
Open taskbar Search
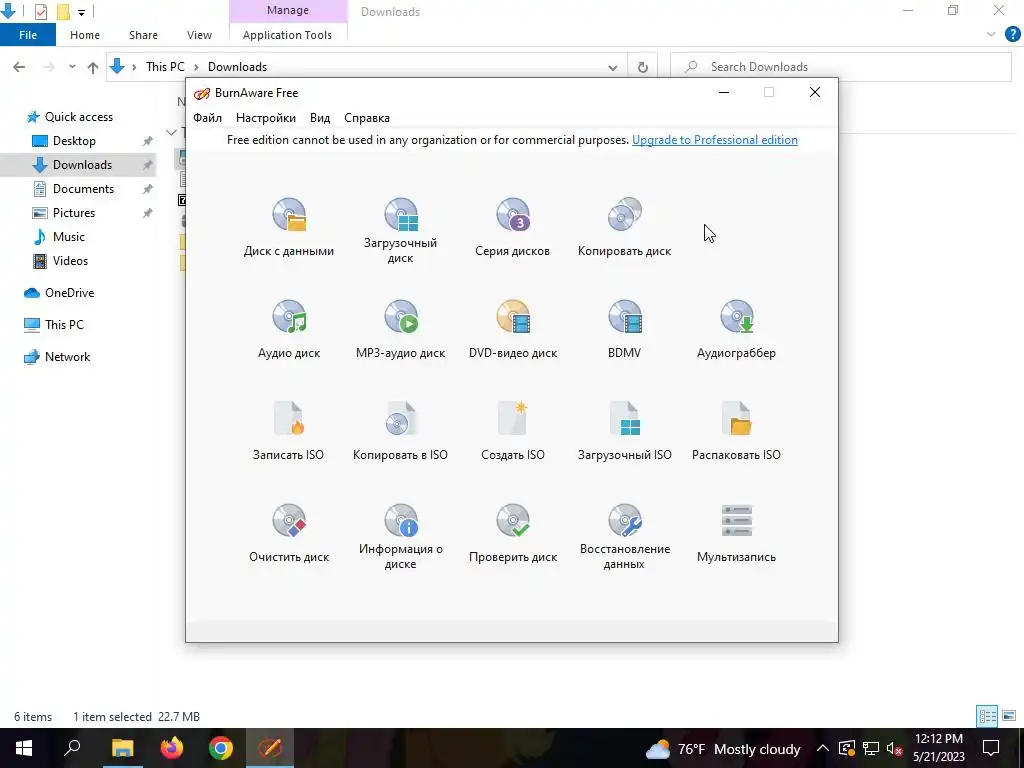(x=72, y=748)
